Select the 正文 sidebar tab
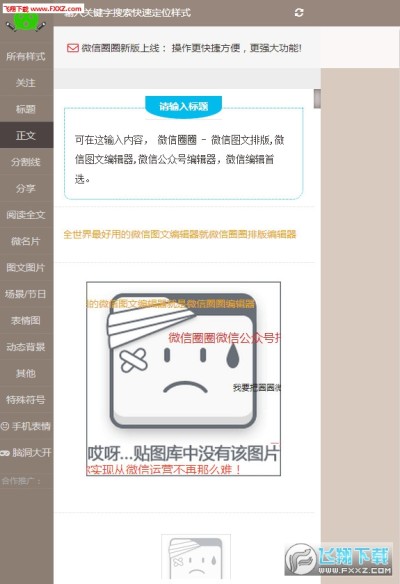Viewport: 400px width, 584px height. point(26,135)
